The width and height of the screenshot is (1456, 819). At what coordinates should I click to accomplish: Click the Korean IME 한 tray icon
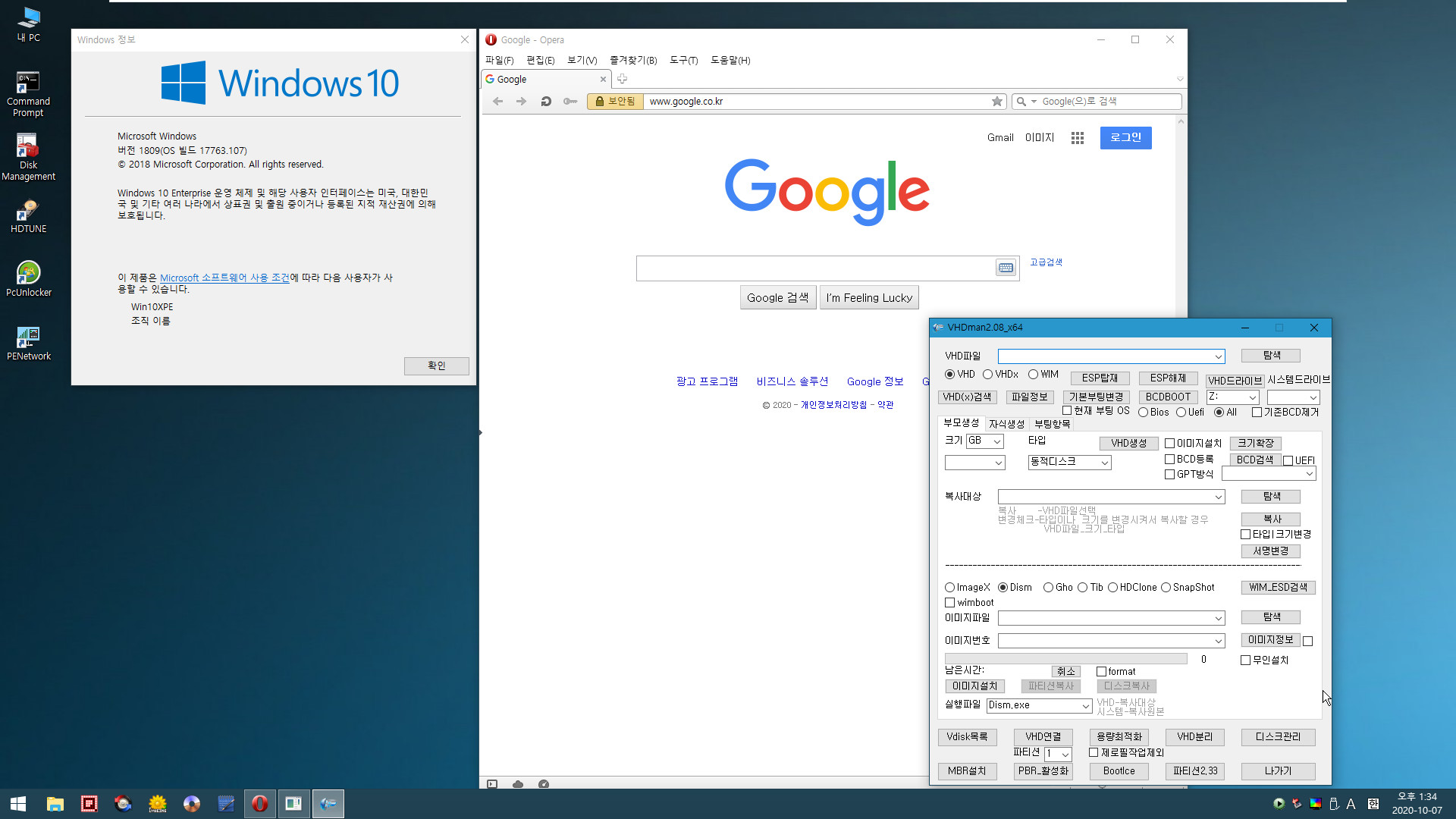(x=1373, y=804)
